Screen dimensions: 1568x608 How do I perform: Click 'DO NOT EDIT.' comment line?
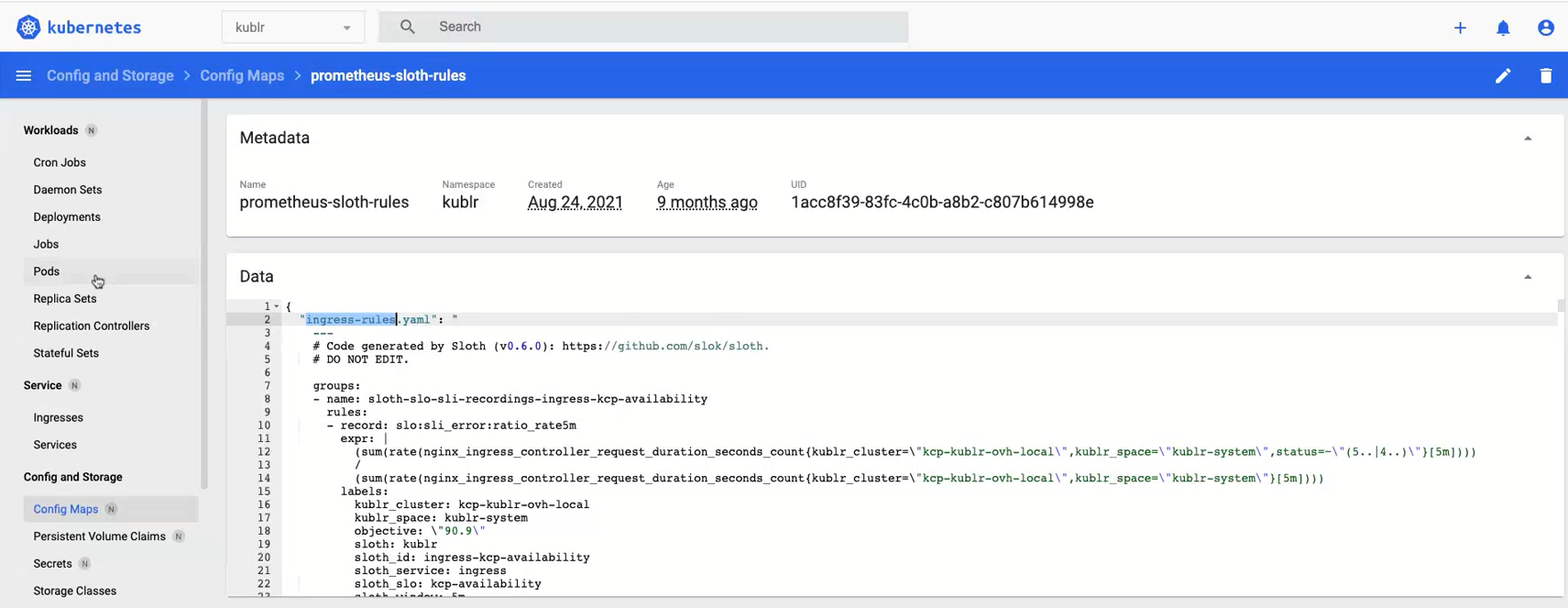pos(361,359)
